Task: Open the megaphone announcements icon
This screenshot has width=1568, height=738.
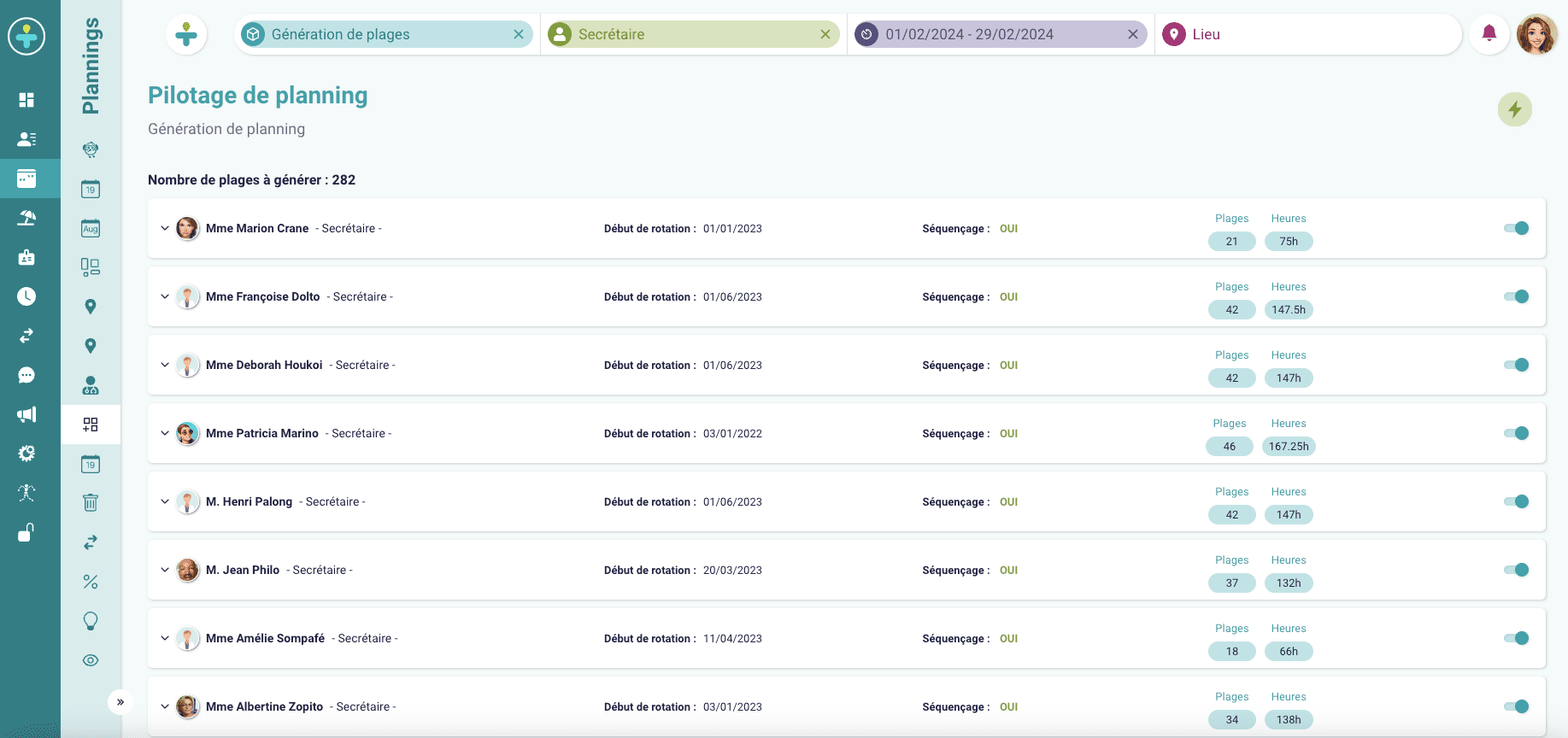Action: point(26,414)
